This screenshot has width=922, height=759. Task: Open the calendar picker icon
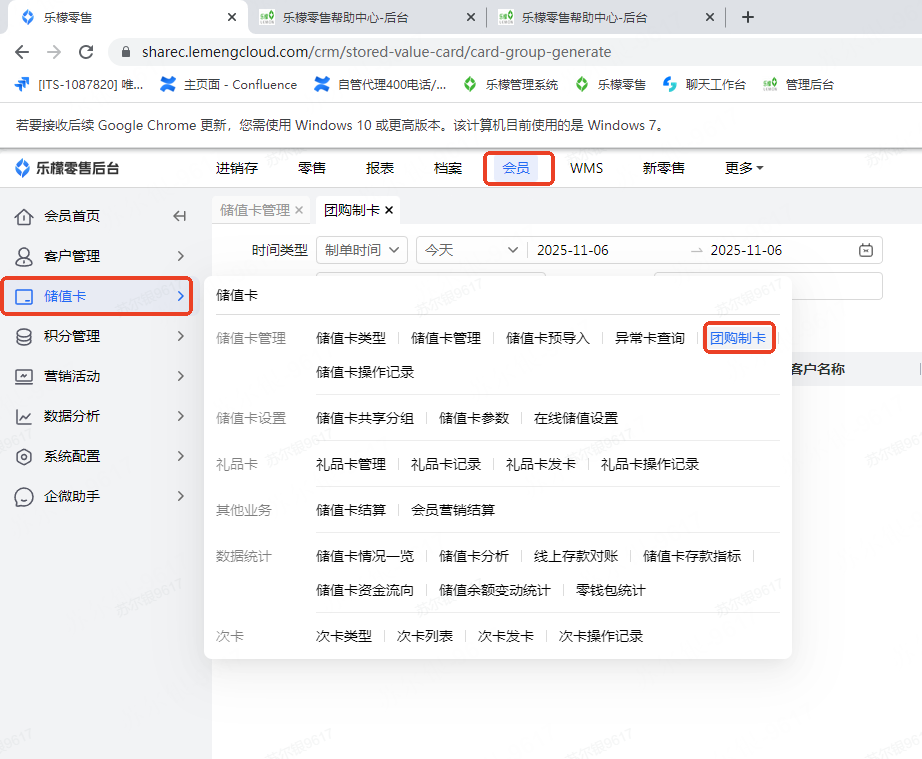coord(866,250)
